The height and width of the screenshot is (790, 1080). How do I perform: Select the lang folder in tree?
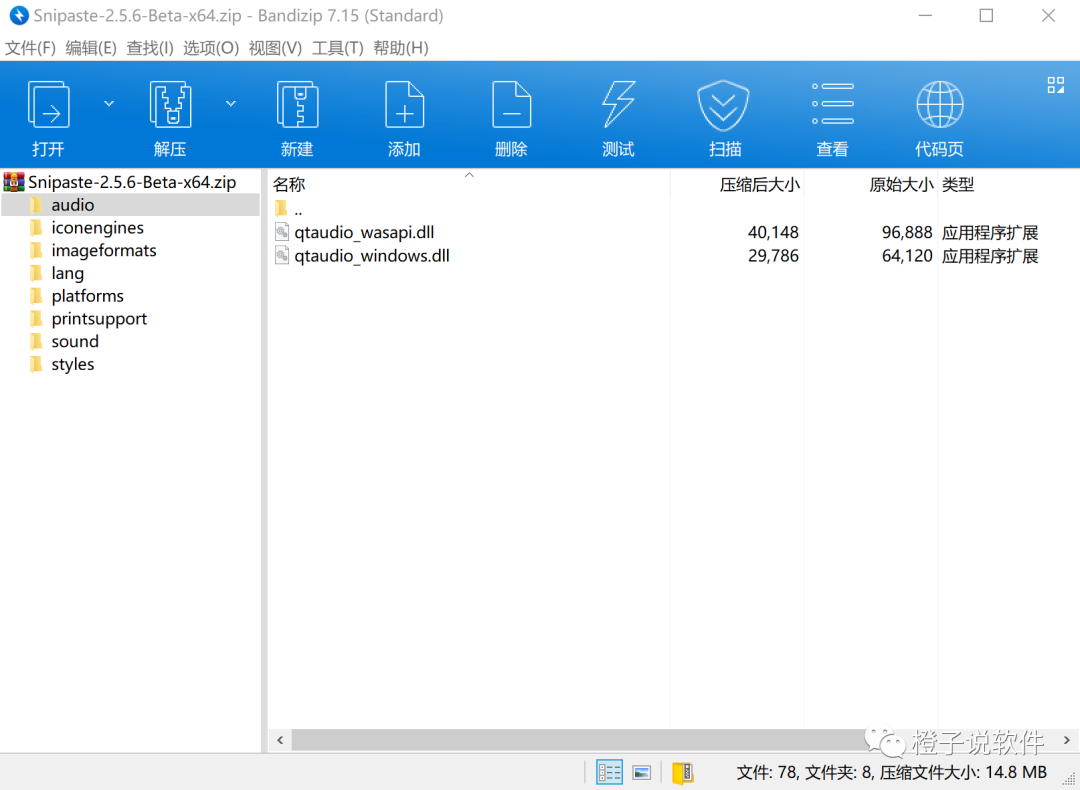click(68, 273)
